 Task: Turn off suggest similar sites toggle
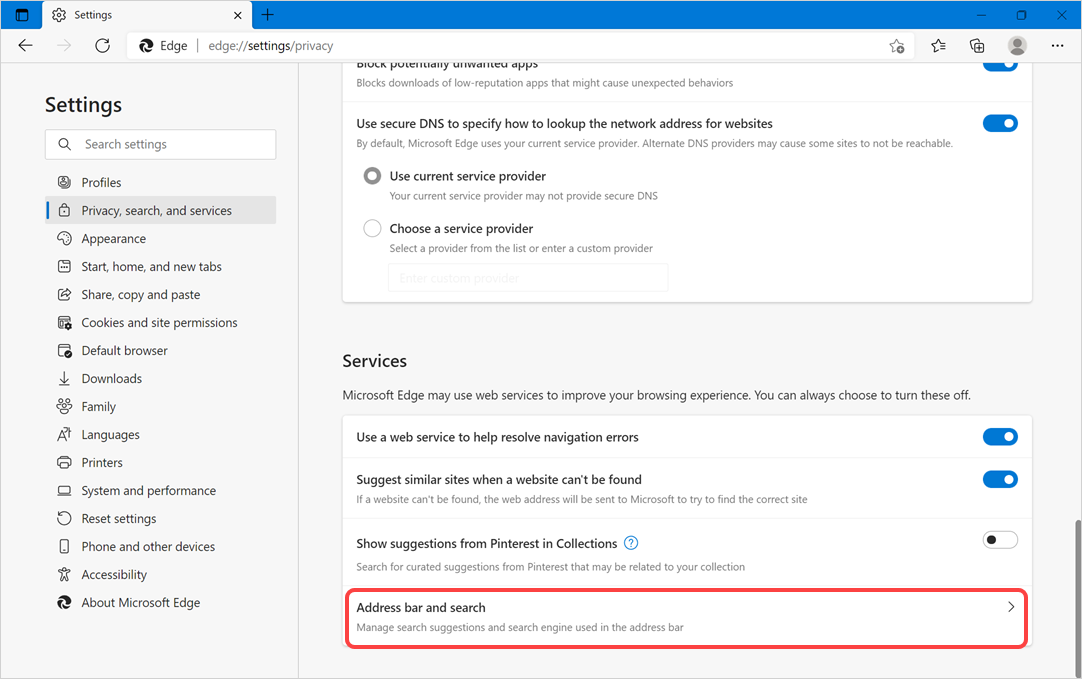[x=1000, y=479]
